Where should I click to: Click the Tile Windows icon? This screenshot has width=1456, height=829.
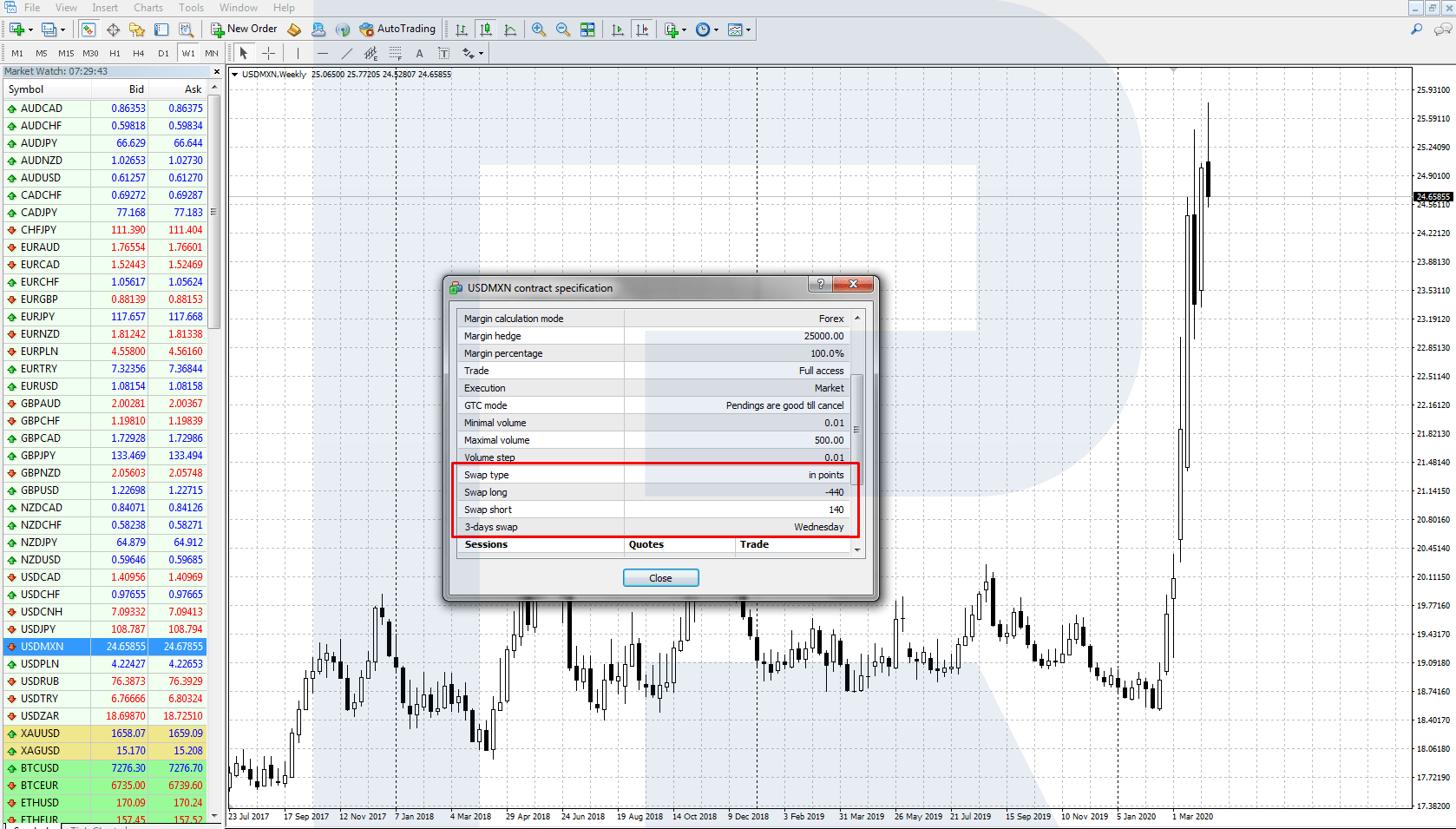tap(587, 30)
